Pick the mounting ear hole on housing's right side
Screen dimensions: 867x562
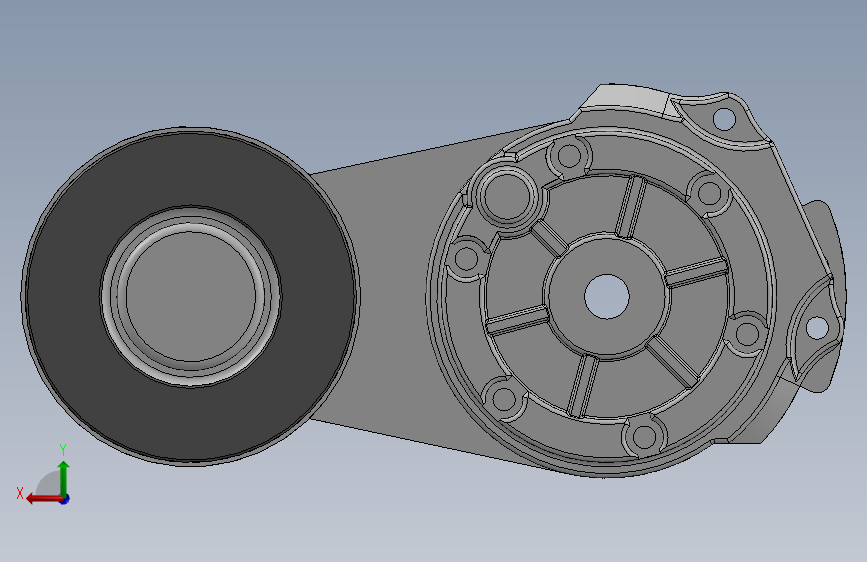817,327
